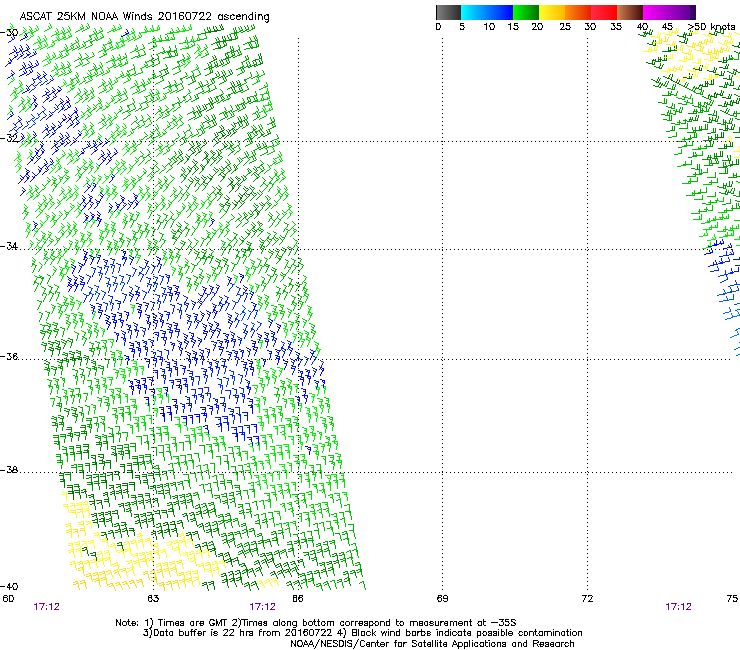
Task: Select the brown 35-40 knots color bar segment
Action: (630, 12)
